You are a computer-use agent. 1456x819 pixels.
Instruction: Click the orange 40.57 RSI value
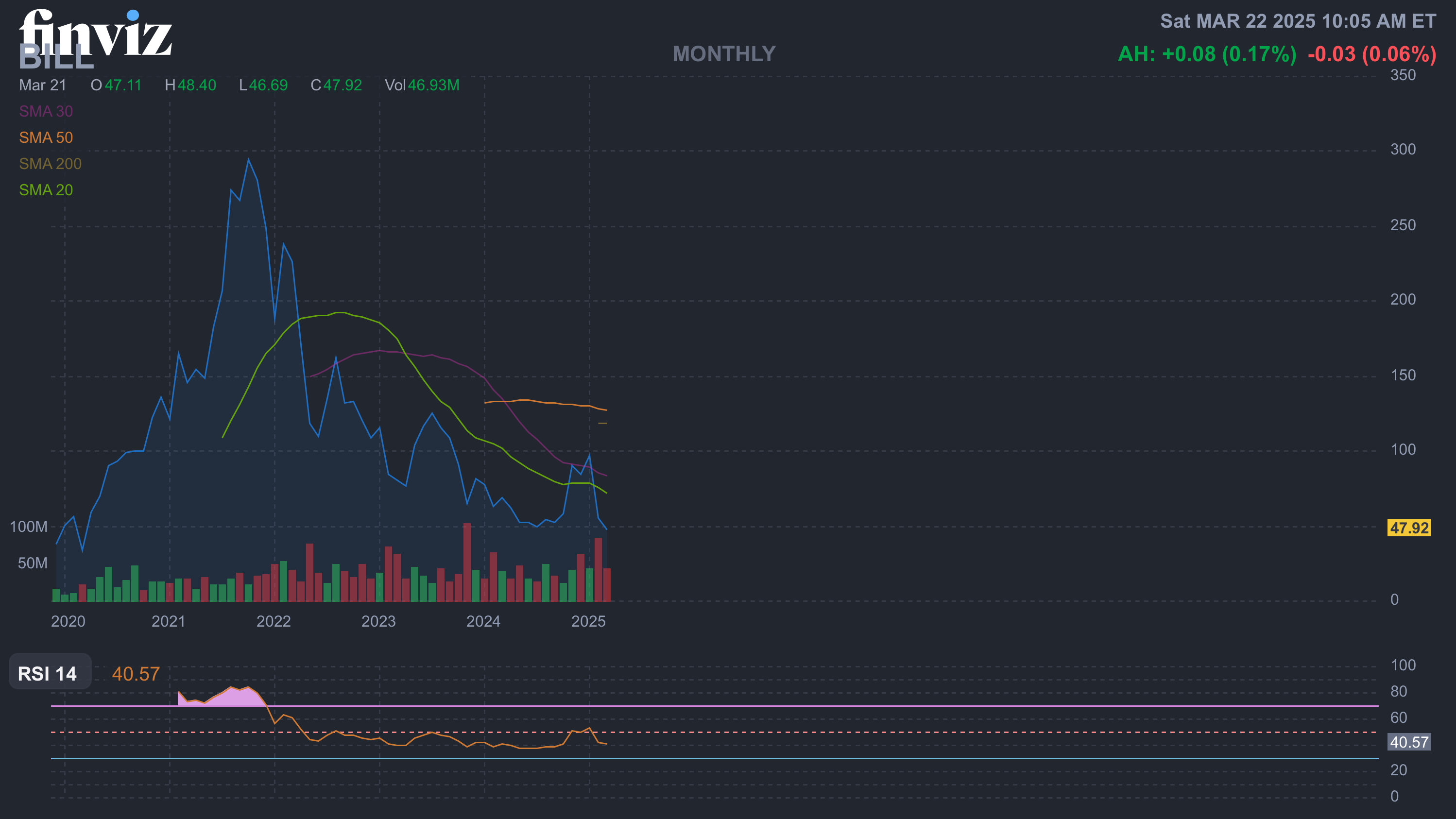click(x=136, y=674)
